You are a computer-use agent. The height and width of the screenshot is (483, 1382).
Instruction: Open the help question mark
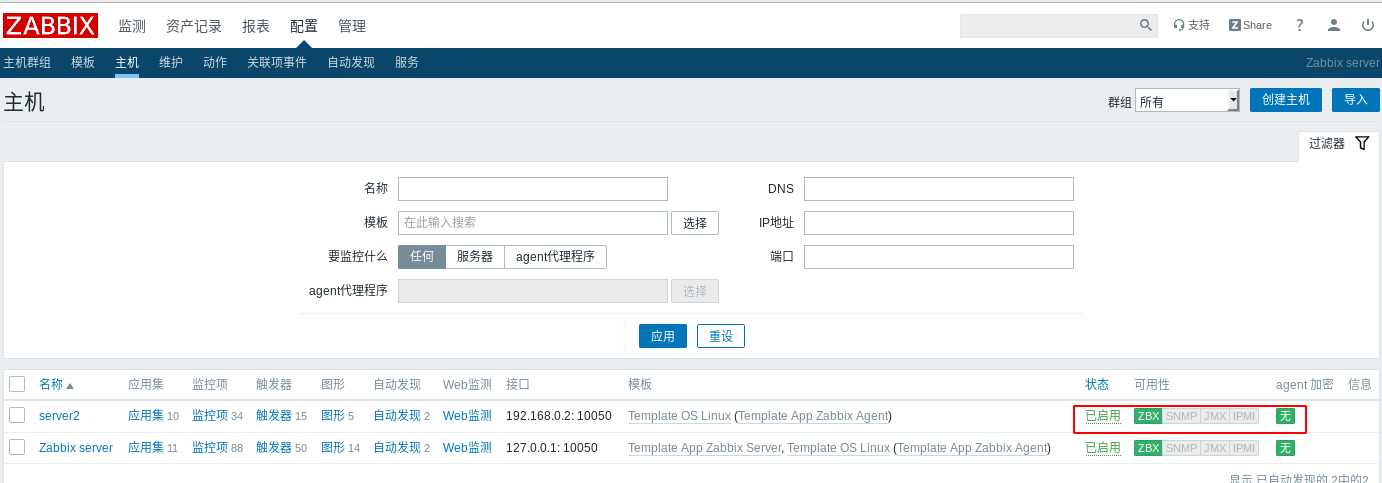(x=1300, y=25)
